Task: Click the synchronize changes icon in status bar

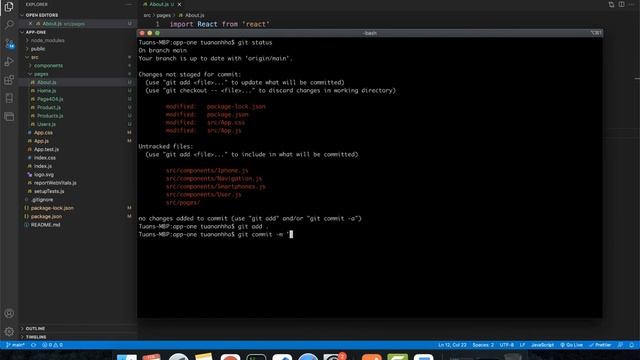Action: click(33, 345)
